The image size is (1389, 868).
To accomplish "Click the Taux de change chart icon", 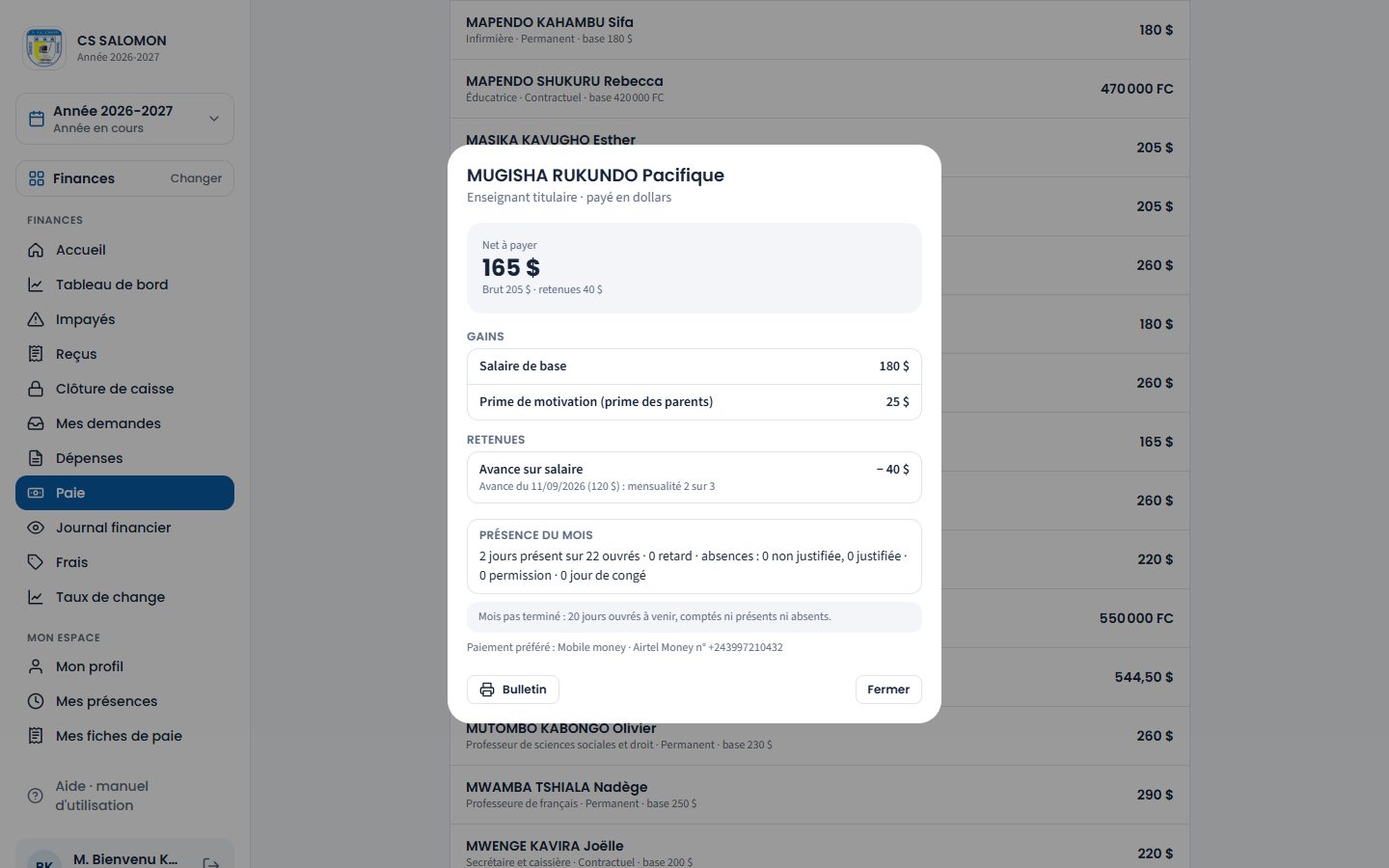I will 36,597.
